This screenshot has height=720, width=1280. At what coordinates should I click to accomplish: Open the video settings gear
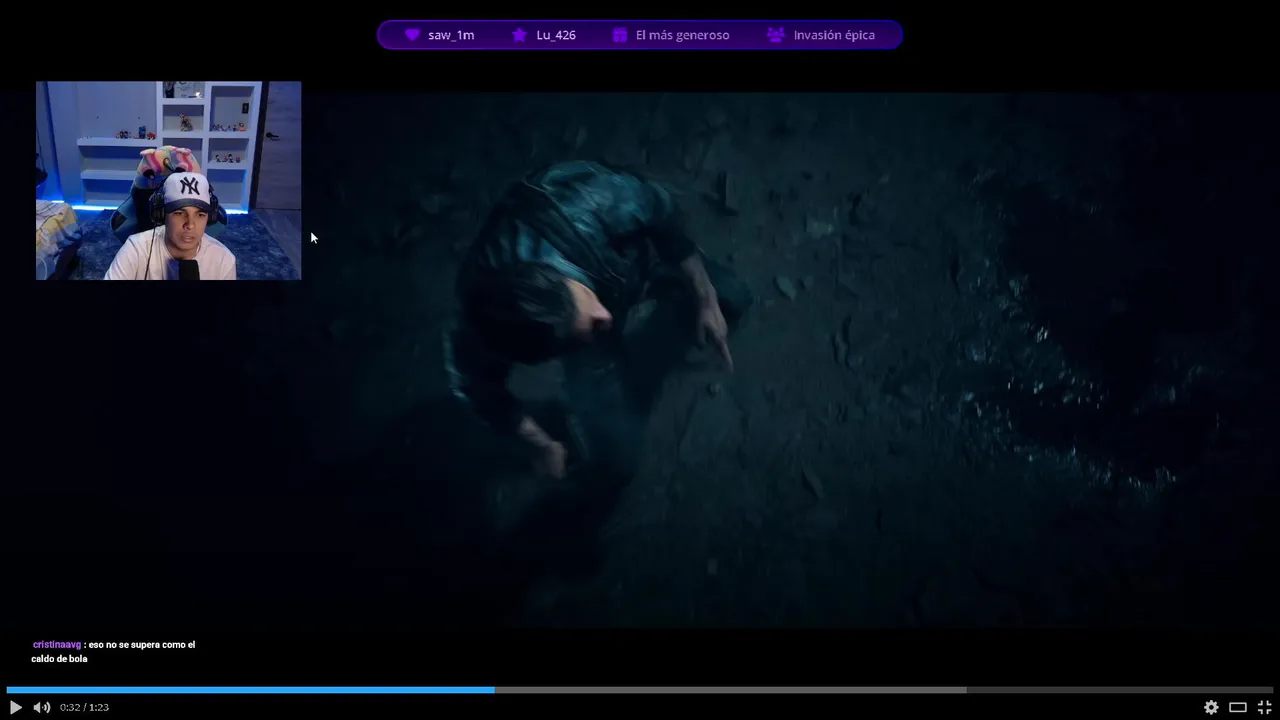pos(1211,707)
